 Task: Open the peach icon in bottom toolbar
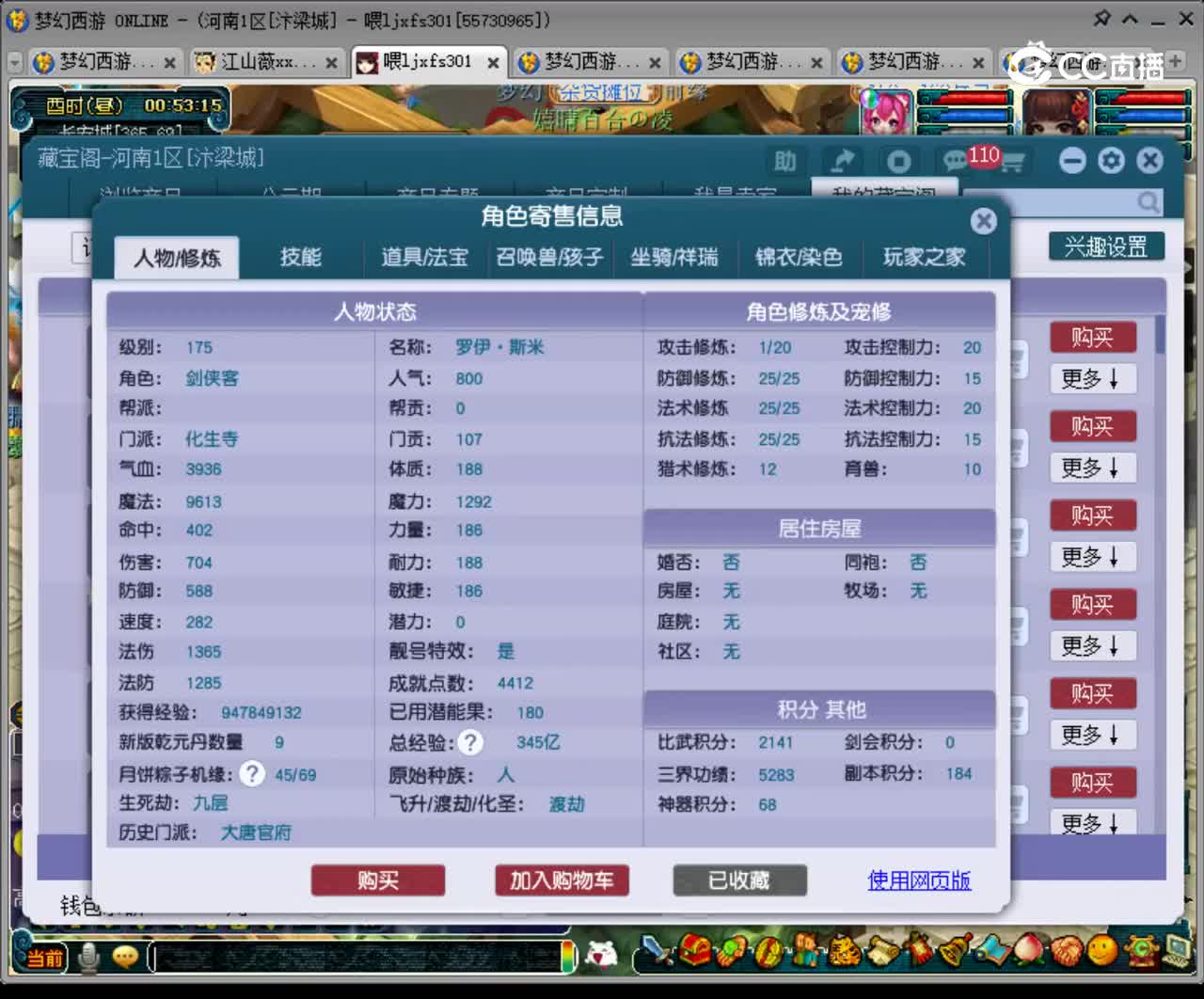pos(1029,950)
